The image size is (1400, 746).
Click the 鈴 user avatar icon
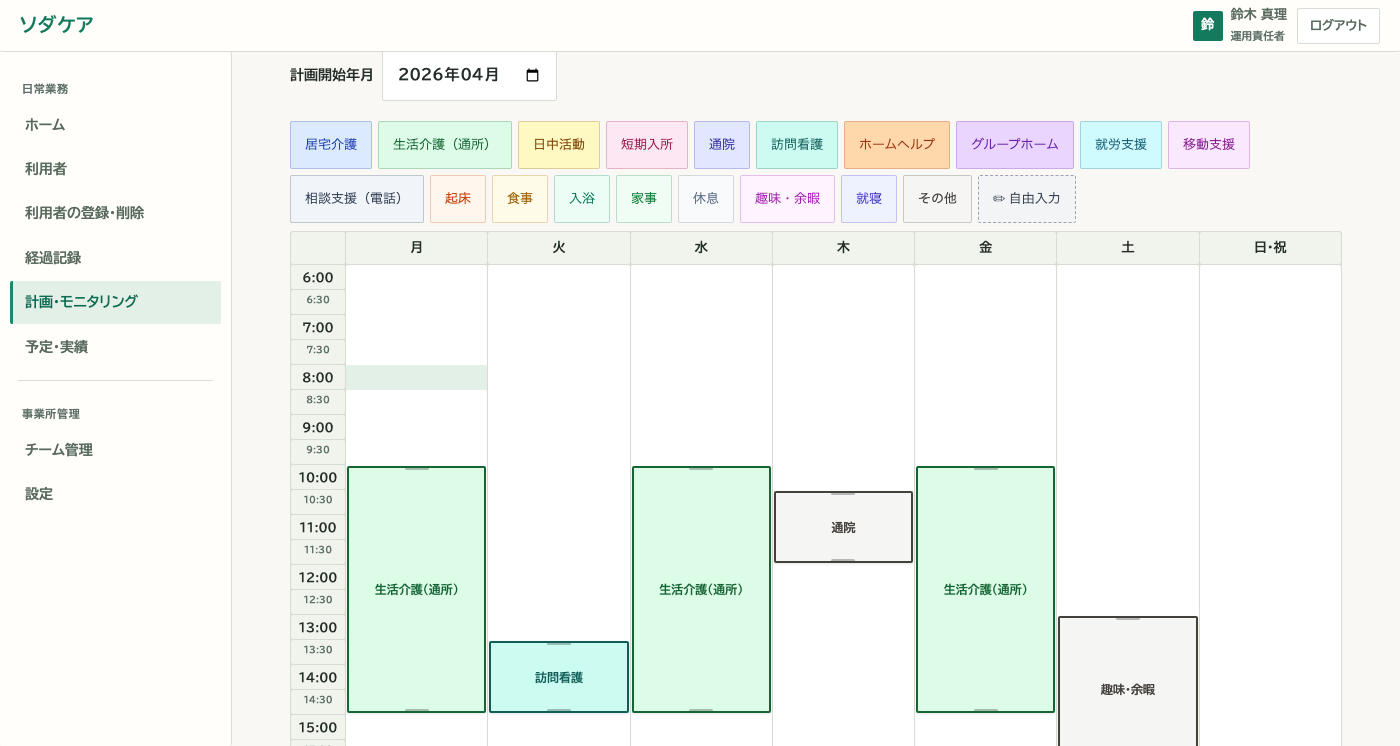[x=1208, y=26]
